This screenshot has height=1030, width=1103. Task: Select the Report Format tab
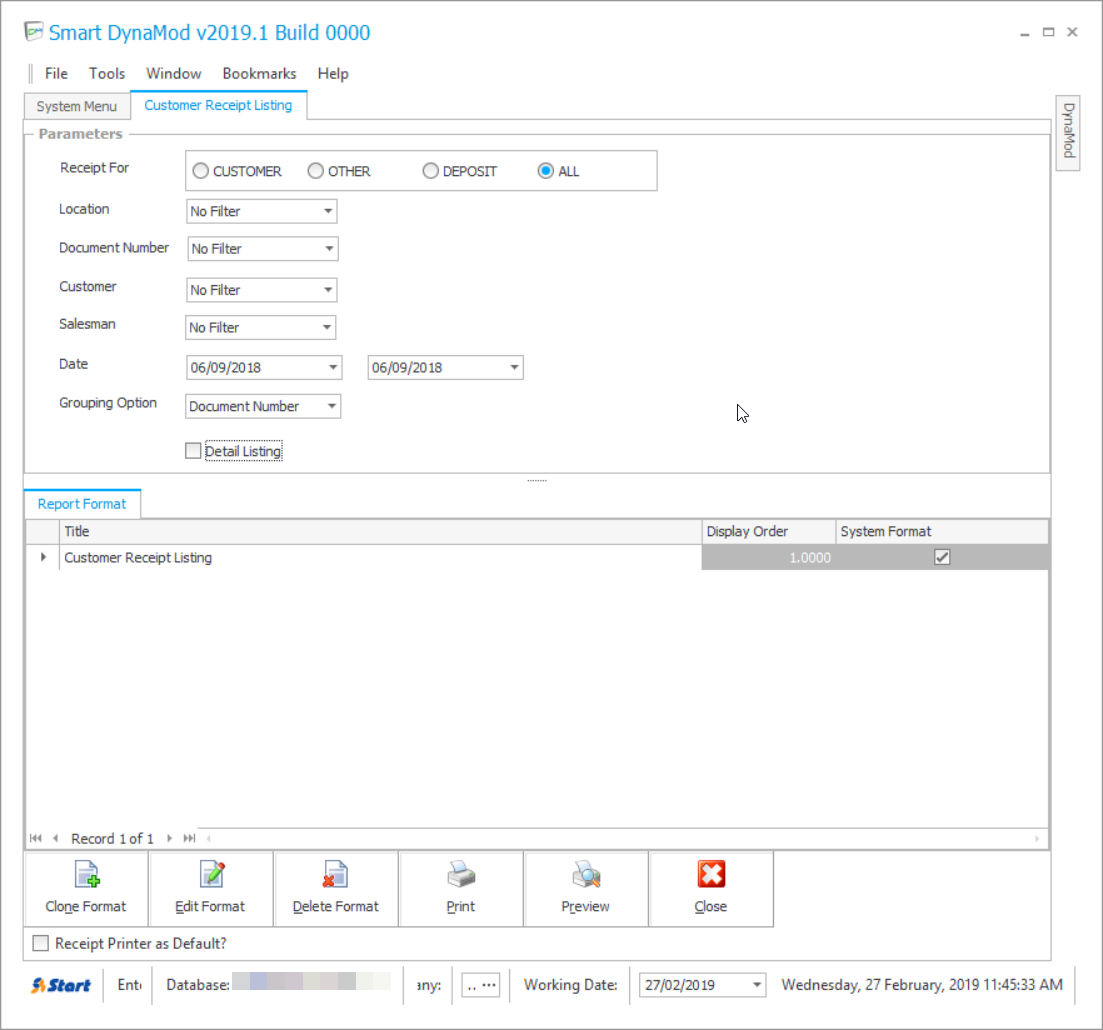(x=82, y=504)
